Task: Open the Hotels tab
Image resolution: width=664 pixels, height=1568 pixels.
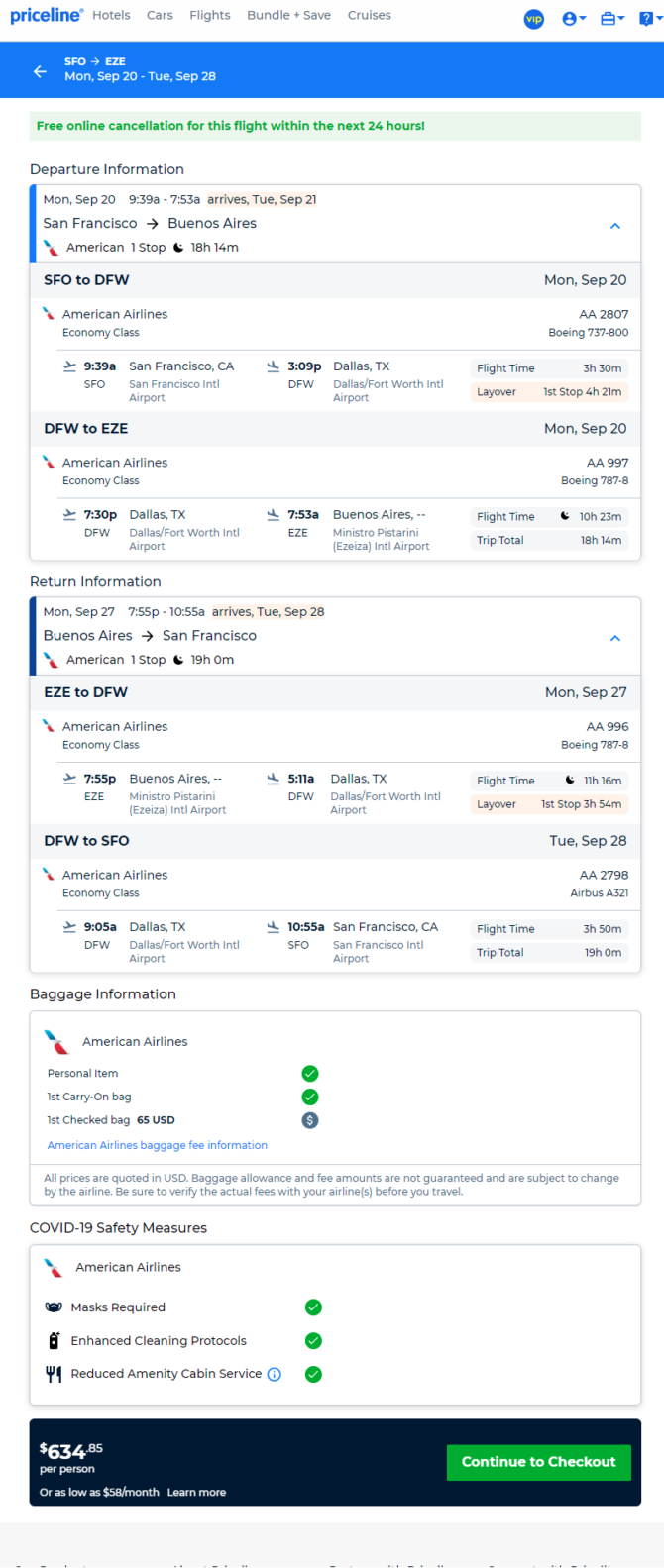Action: pyautogui.click(x=111, y=15)
